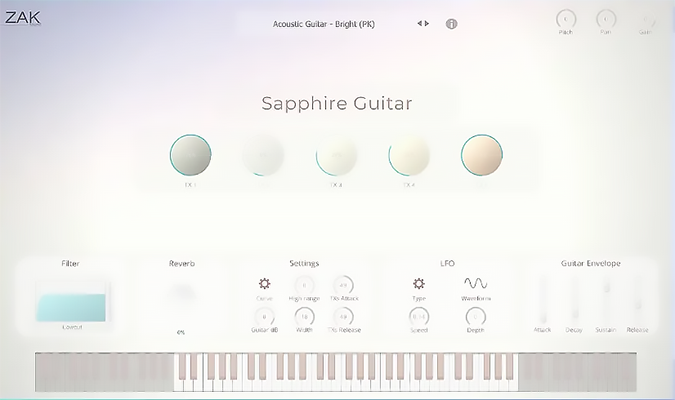The width and height of the screenshot is (675, 400).
Task: Click the Reverb amount knob
Action: click(182, 294)
